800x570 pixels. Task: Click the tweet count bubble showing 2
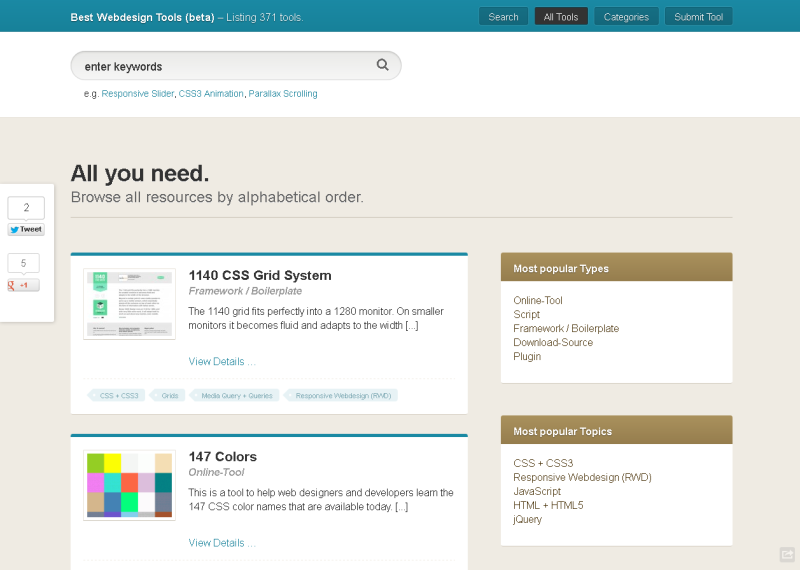26,208
